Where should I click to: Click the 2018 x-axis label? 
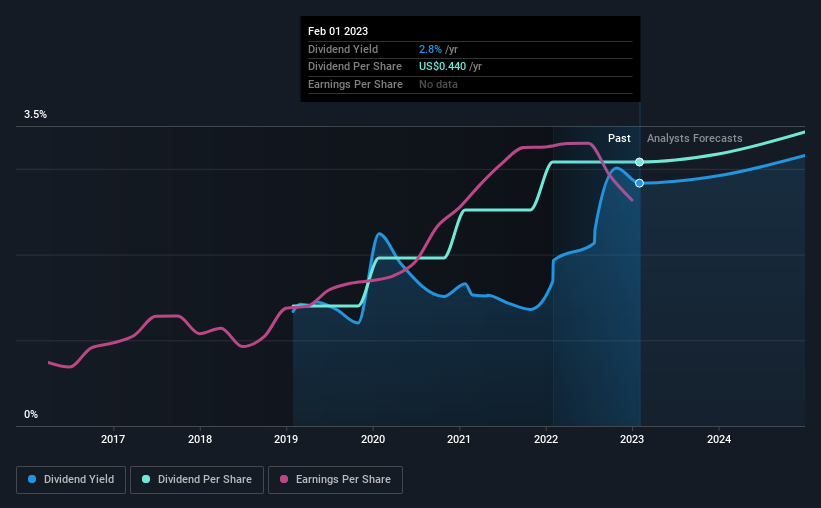coord(200,439)
